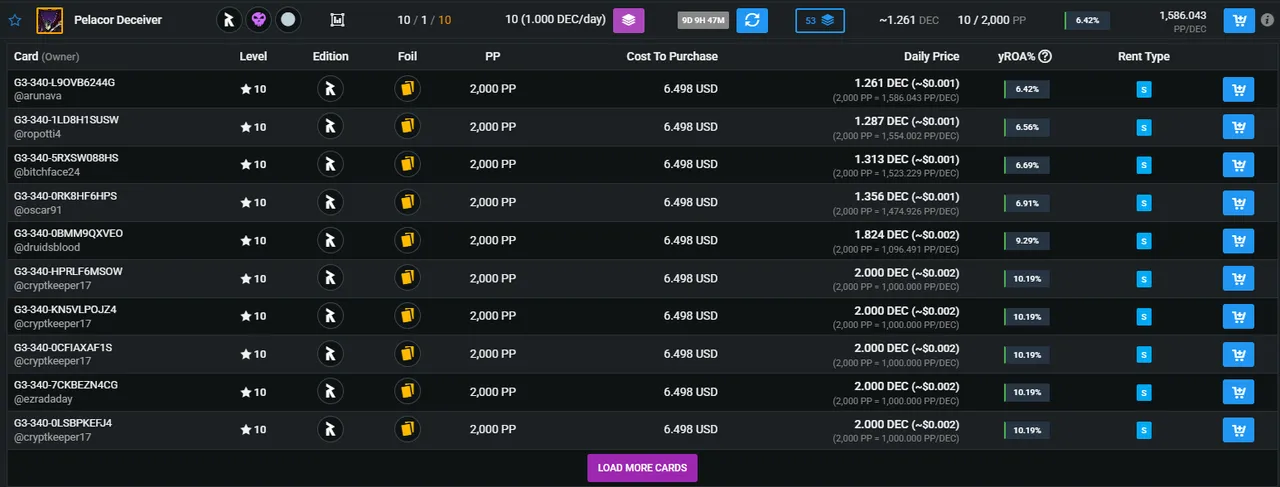Viewport: 1280px width, 487px height.
Task: Favorite Pelacor Deceiver with the star icon
Action: tap(15, 20)
